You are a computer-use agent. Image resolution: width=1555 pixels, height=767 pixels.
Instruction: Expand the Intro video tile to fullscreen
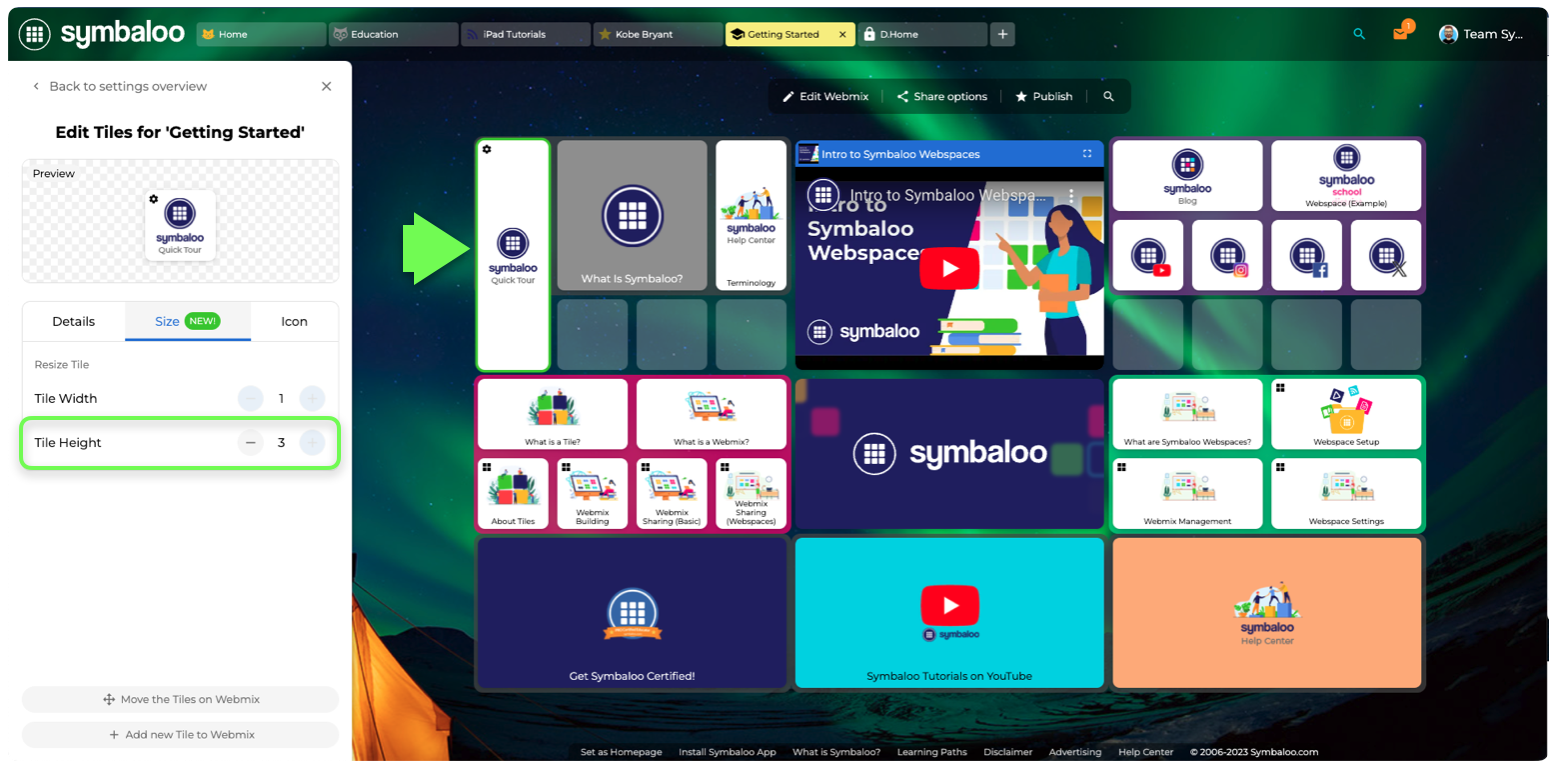(x=1087, y=154)
